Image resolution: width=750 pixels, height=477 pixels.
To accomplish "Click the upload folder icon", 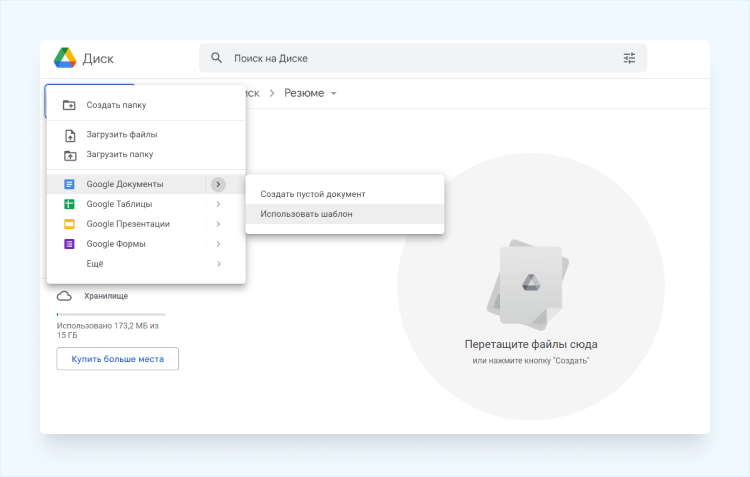I will click(x=69, y=155).
